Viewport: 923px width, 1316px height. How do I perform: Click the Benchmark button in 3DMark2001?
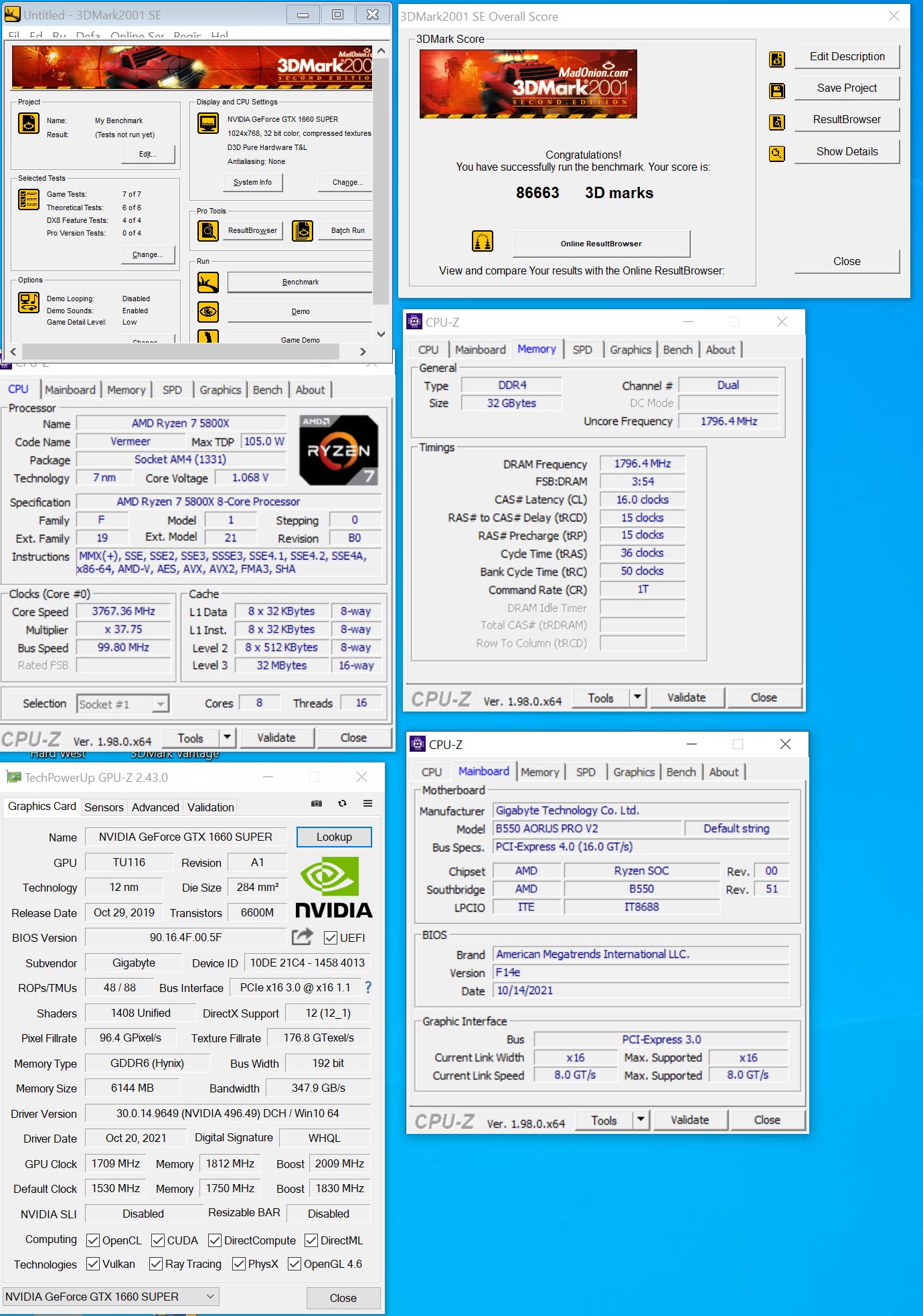pyautogui.click(x=300, y=282)
